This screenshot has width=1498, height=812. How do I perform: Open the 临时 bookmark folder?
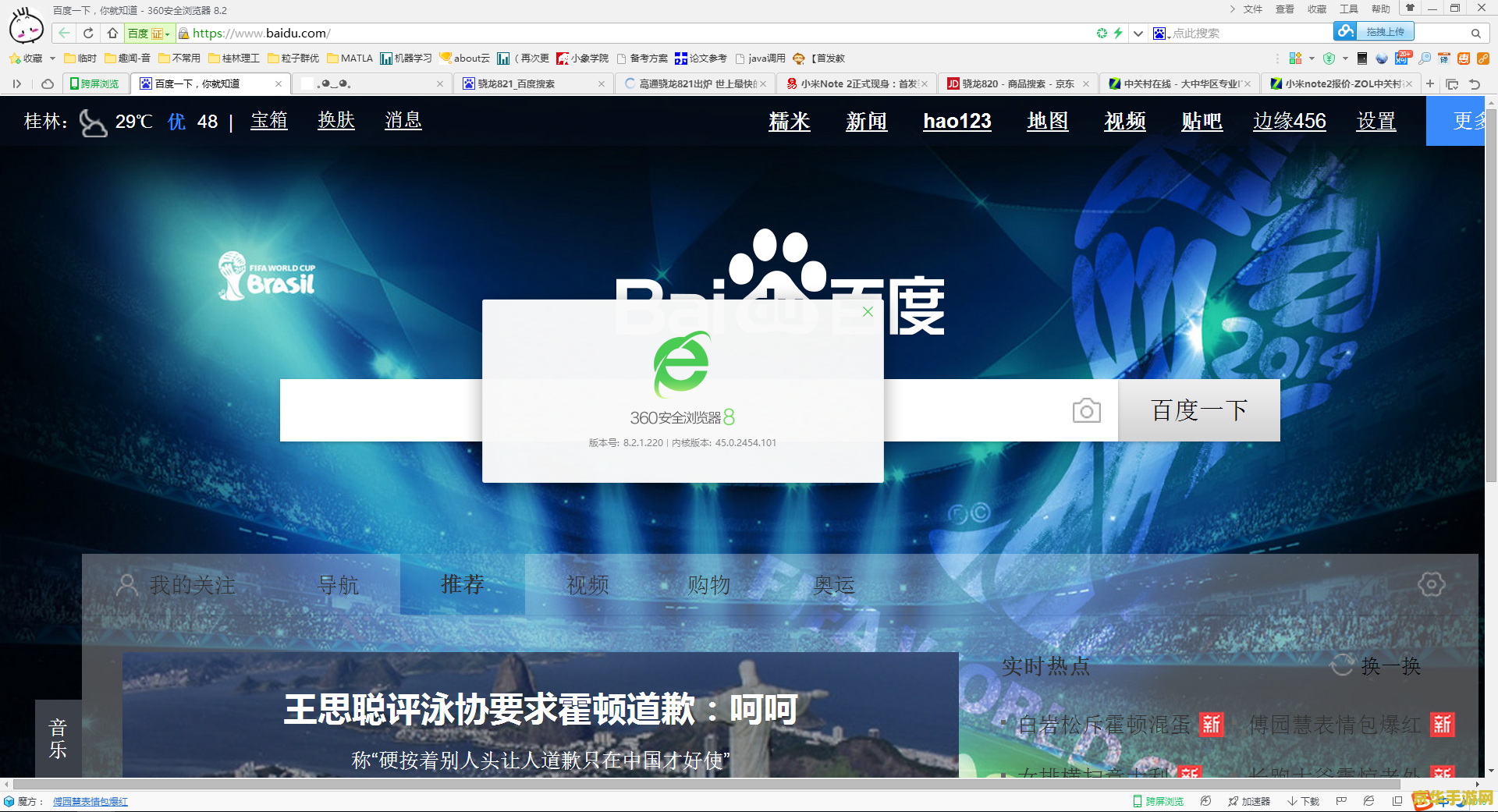pyautogui.click(x=80, y=59)
